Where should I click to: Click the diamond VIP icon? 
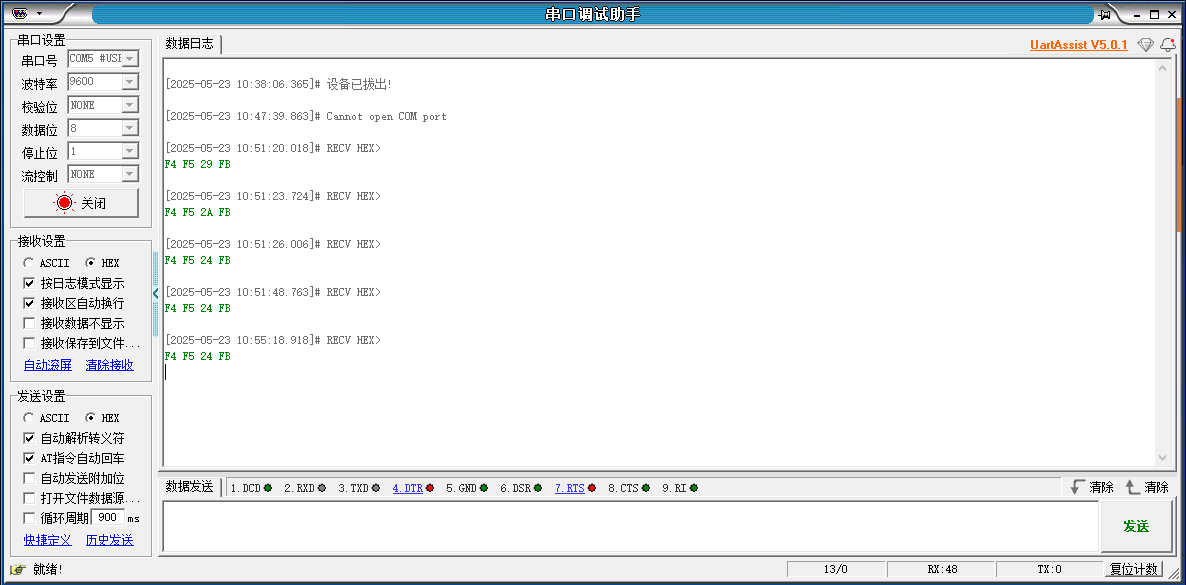(1145, 45)
